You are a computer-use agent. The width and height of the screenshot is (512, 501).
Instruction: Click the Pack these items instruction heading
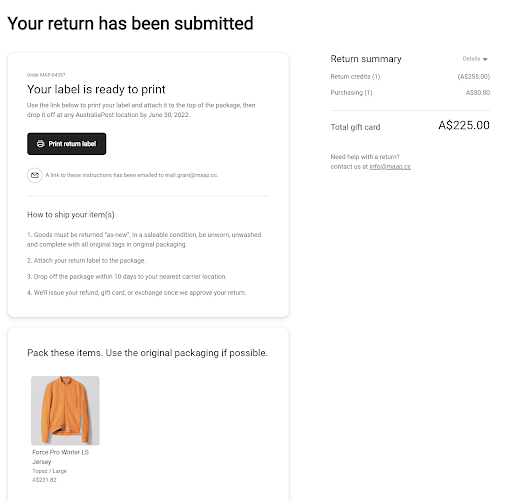pyautogui.click(x=147, y=353)
